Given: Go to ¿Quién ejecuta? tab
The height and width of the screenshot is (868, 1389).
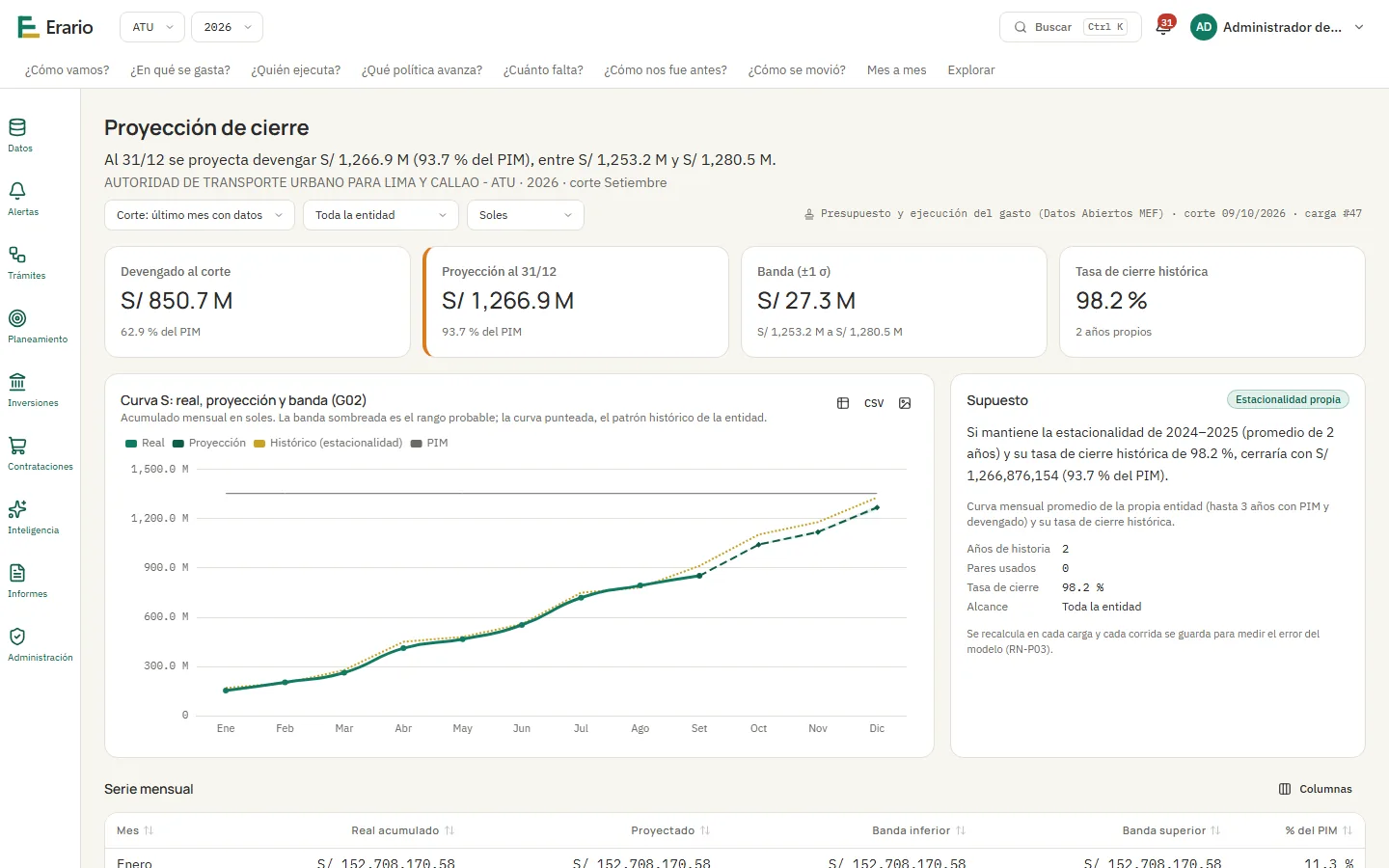Looking at the screenshot, I should pyautogui.click(x=296, y=69).
